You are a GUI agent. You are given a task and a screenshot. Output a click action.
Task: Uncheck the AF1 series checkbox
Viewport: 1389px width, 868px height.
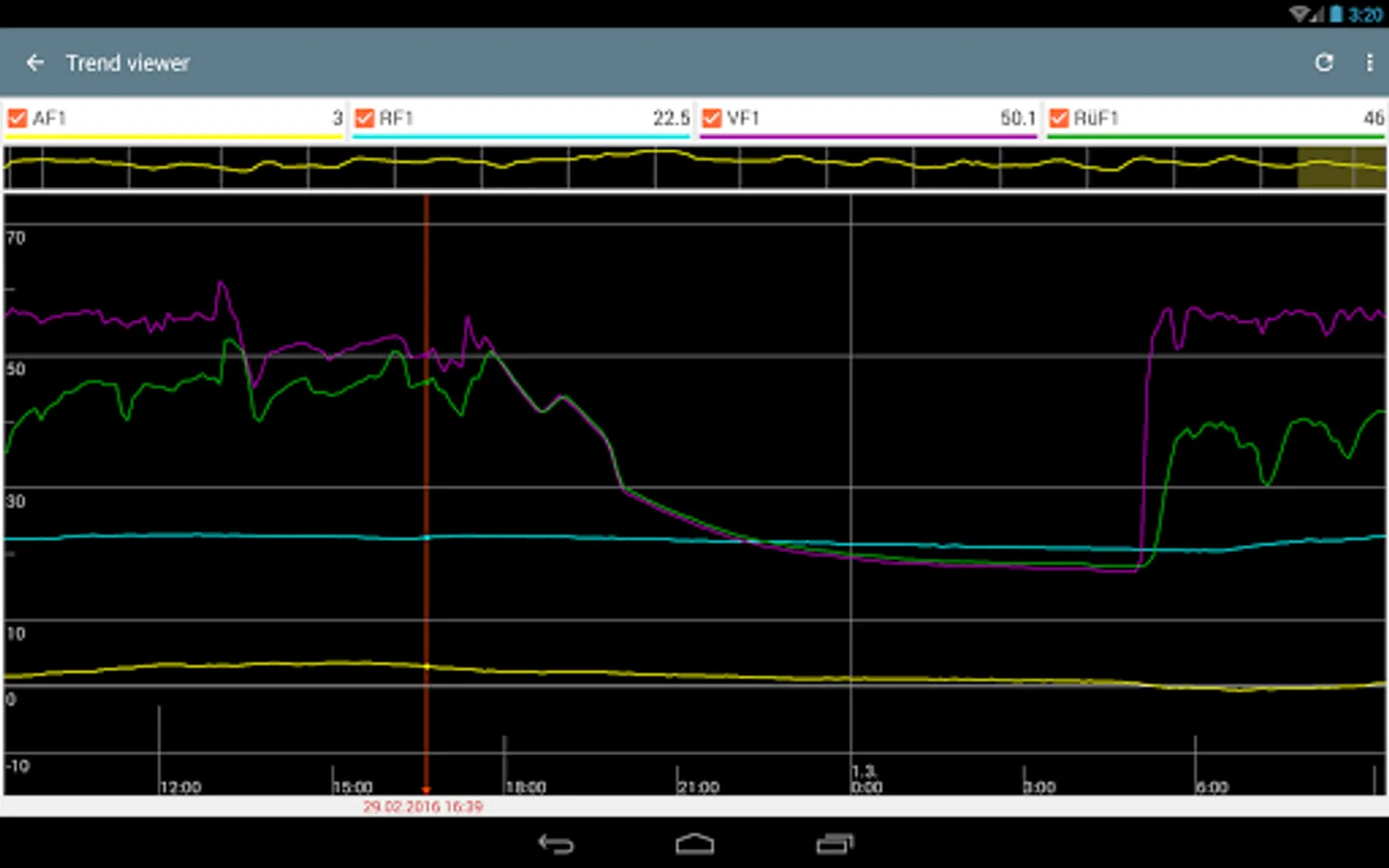pos(16,118)
